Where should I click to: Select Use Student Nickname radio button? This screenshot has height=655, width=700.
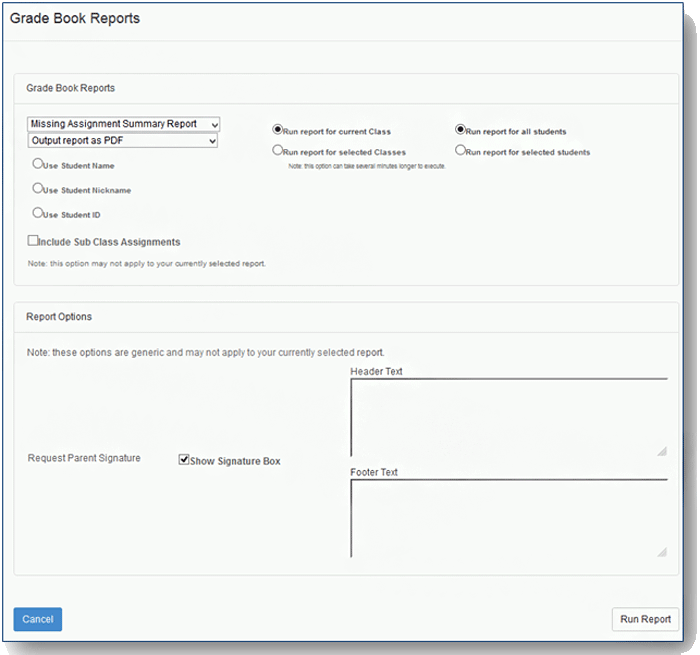point(38,188)
